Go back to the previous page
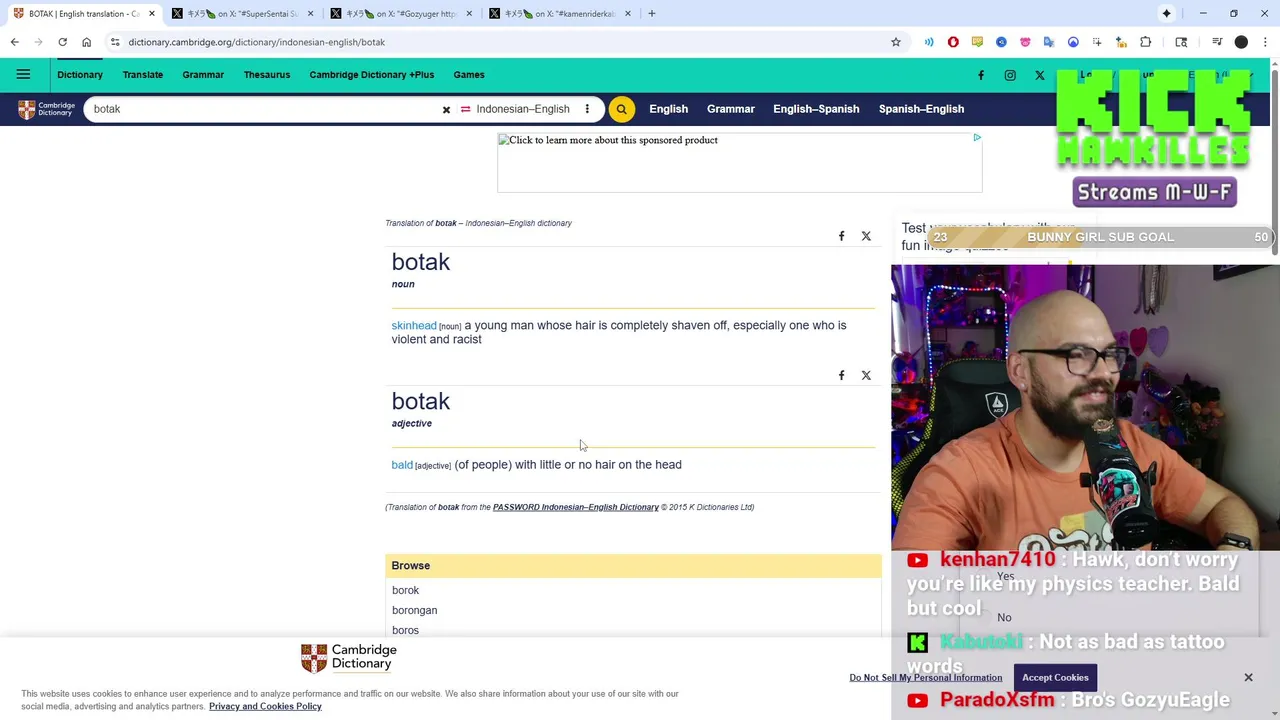 point(14,42)
